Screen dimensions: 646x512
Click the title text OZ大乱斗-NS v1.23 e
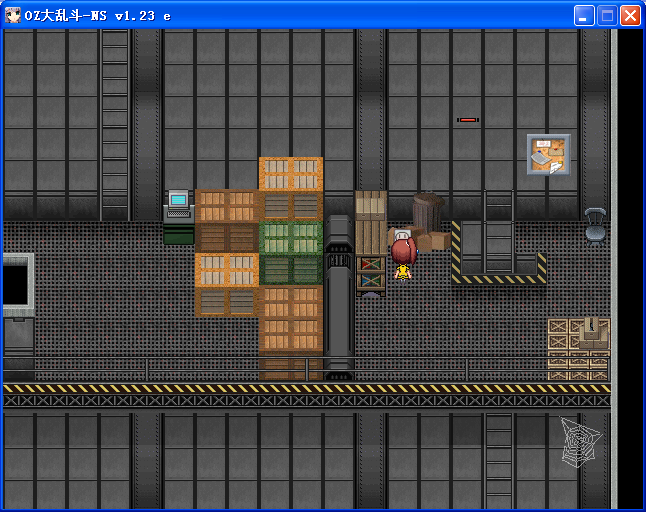pos(98,16)
